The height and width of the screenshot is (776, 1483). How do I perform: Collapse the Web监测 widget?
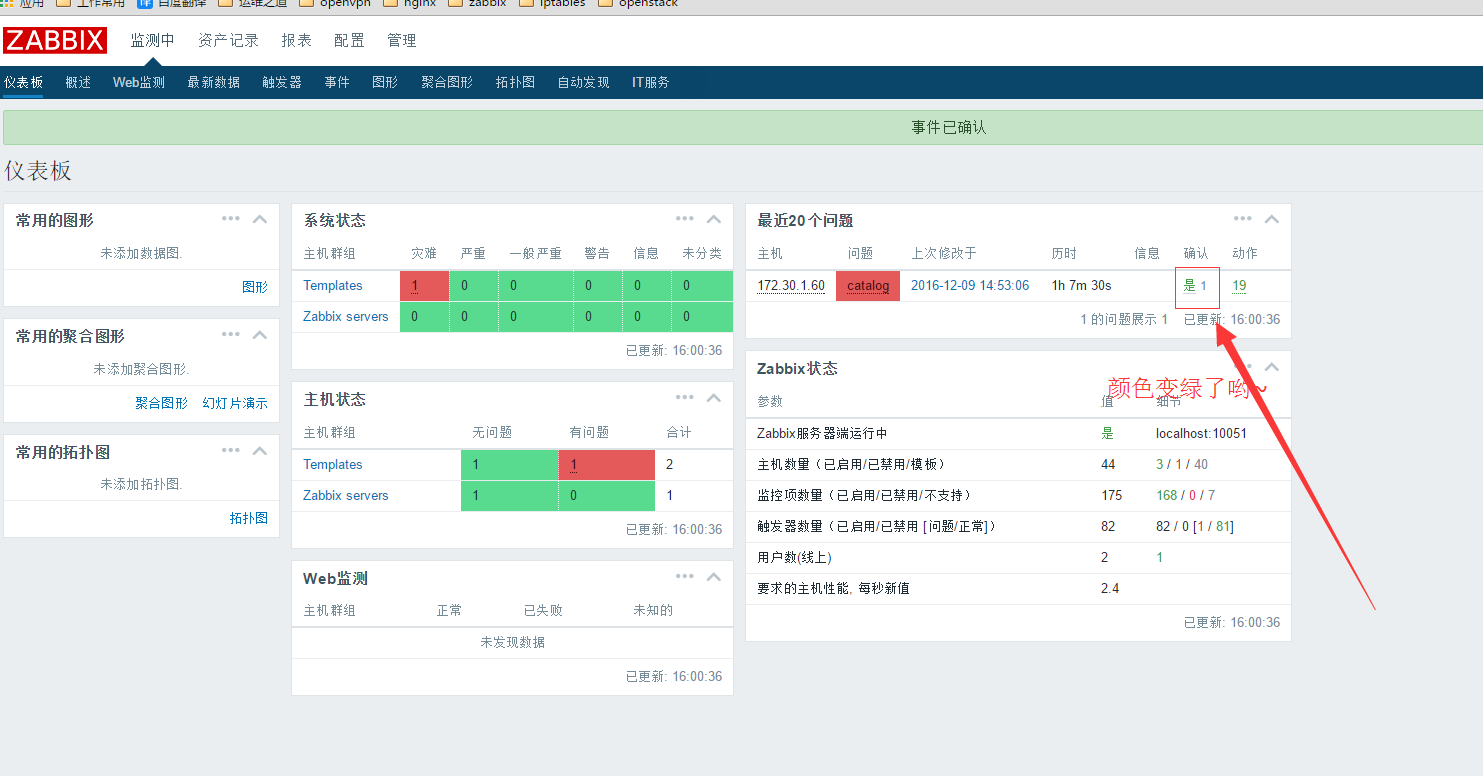(714, 577)
